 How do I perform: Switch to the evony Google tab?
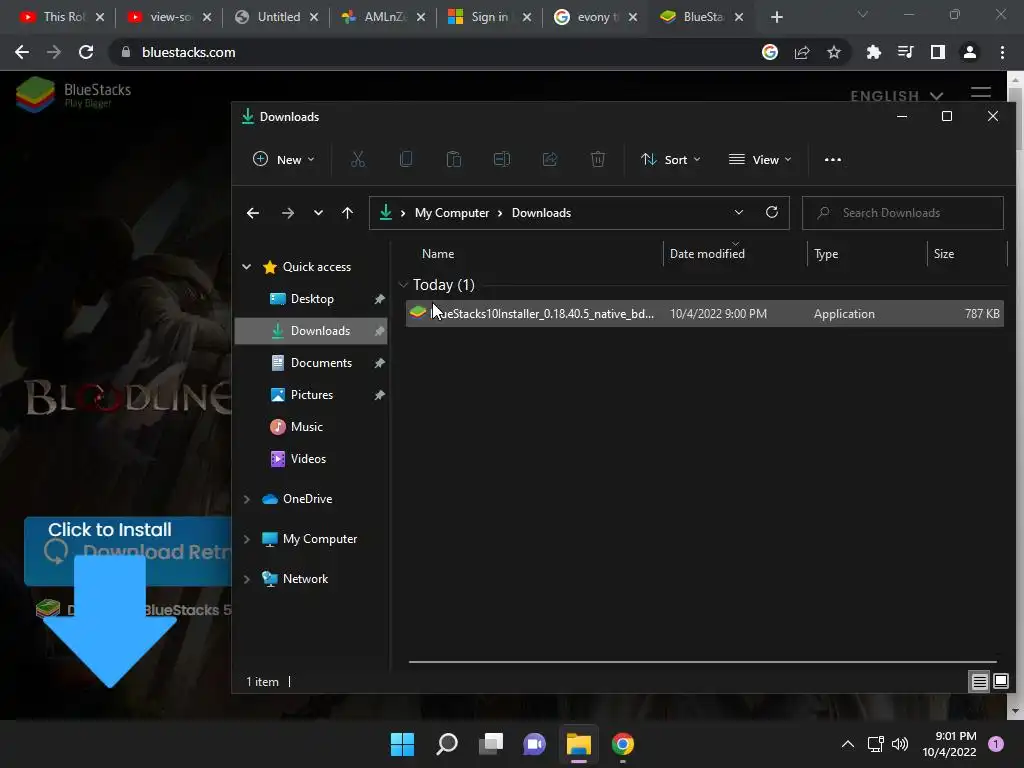click(x=597, y=17)
